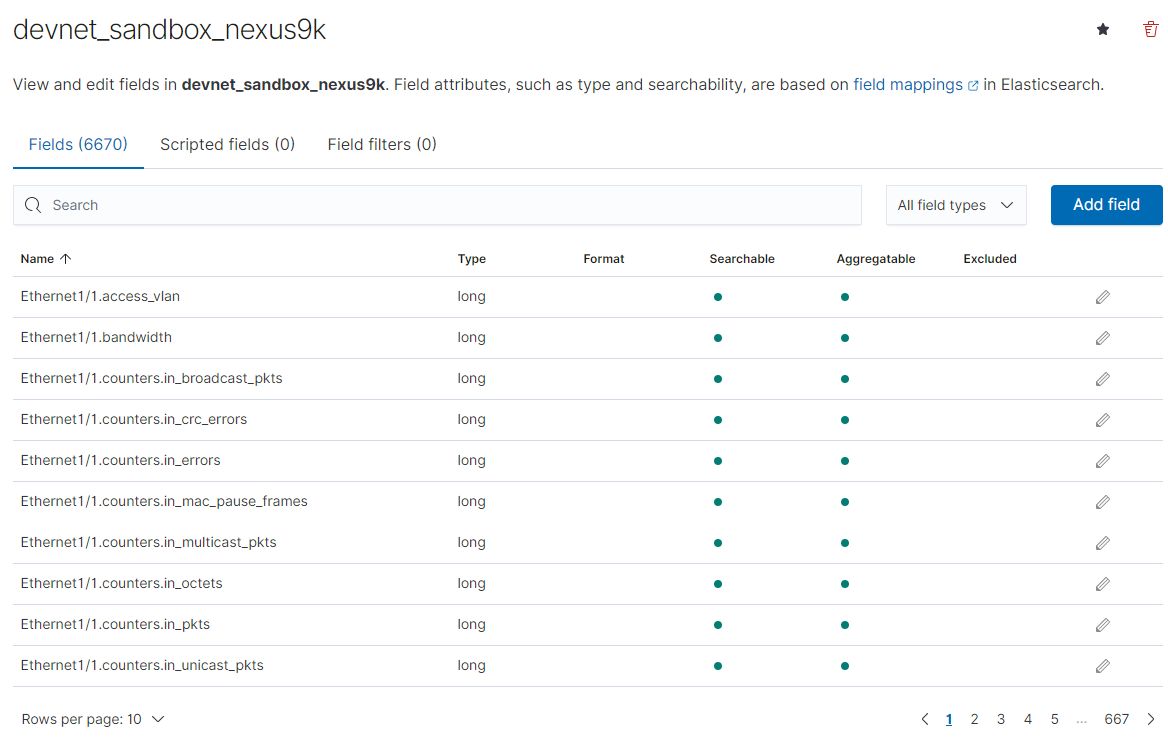Screen dimensions: 1168x748
Task: Select Ethernet1/1.counters.in_octets field name
Action: click(121, 583)
